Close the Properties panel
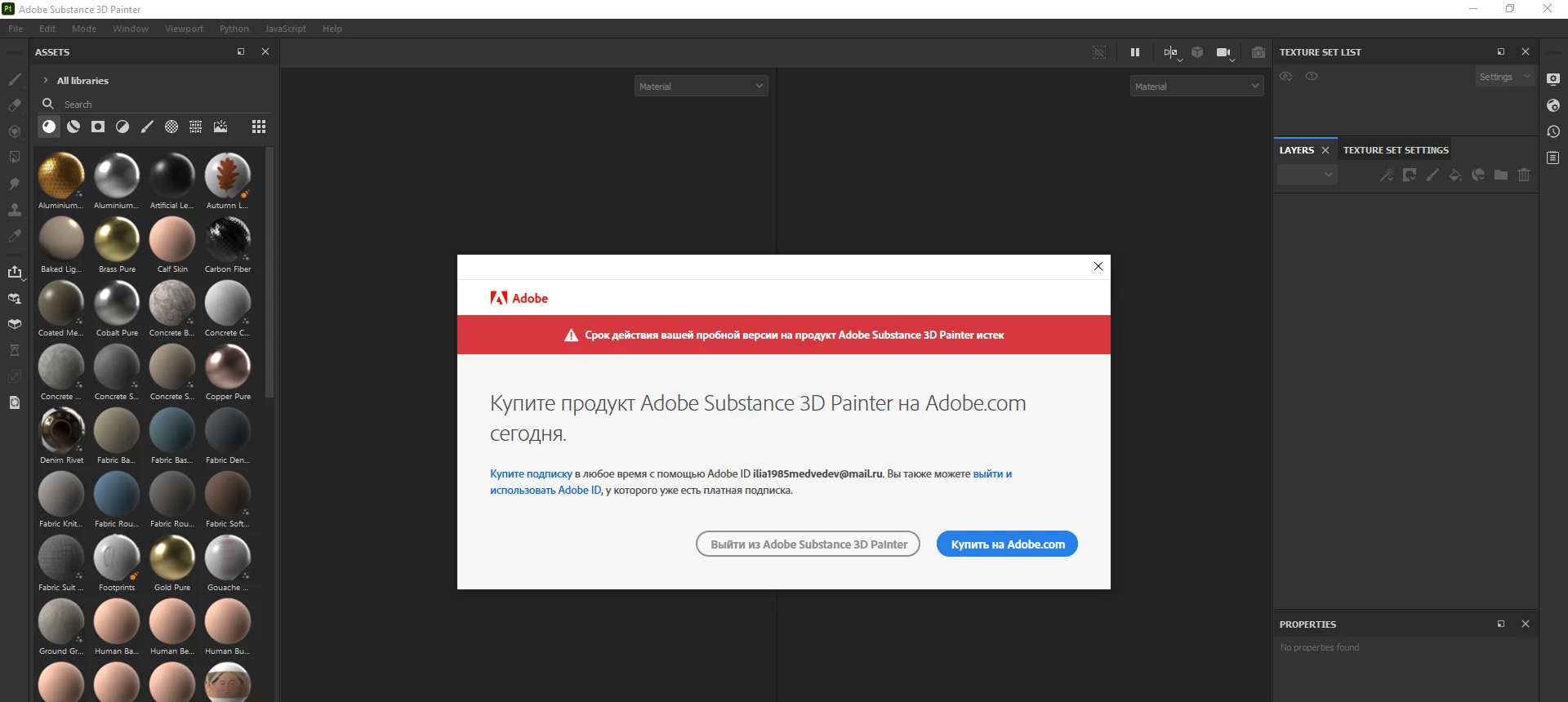The image size is (1568, 702). (x=1526, y=624)
